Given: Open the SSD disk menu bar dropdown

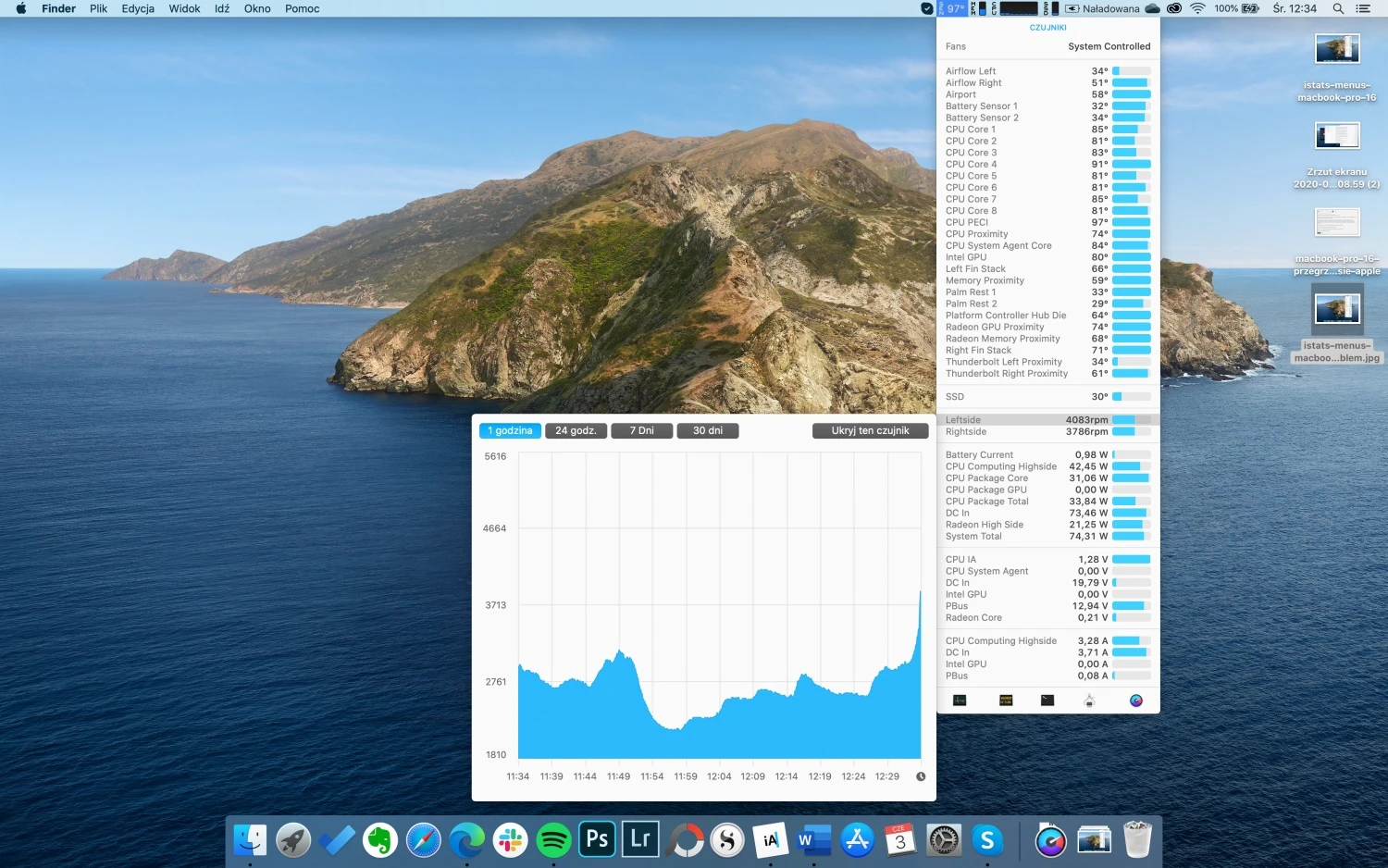Looking at the screenshot, I should pos(1051,8).
